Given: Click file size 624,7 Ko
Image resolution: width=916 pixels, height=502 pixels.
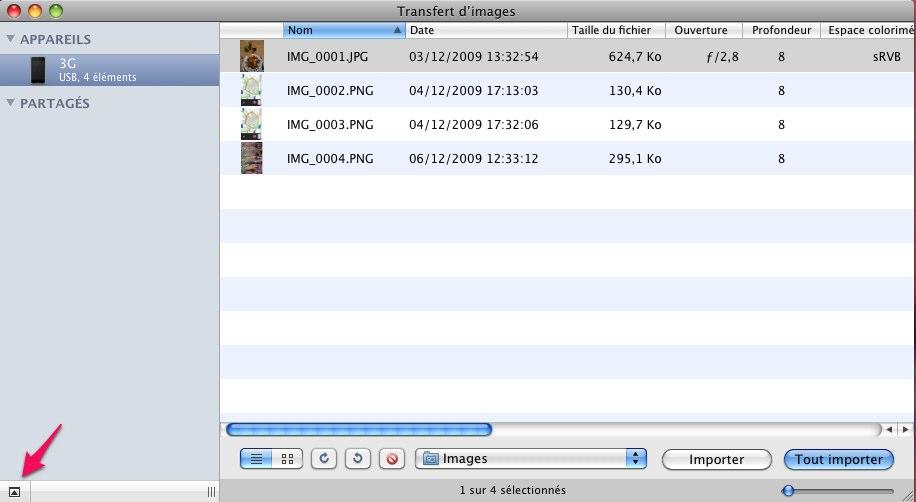Looking at the screenshot, I should pos(635,57).
